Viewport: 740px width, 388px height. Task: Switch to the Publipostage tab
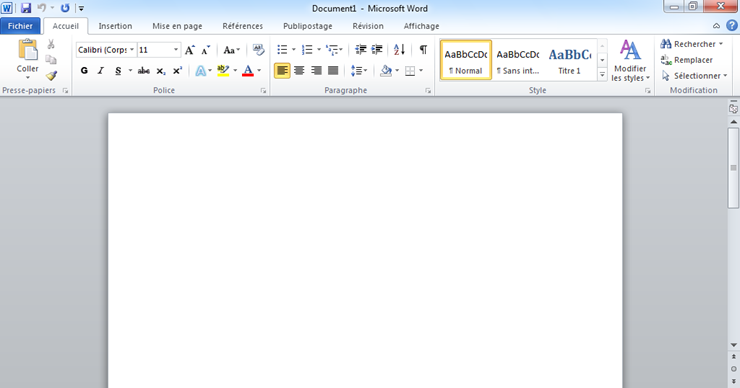tap(308, 26)
